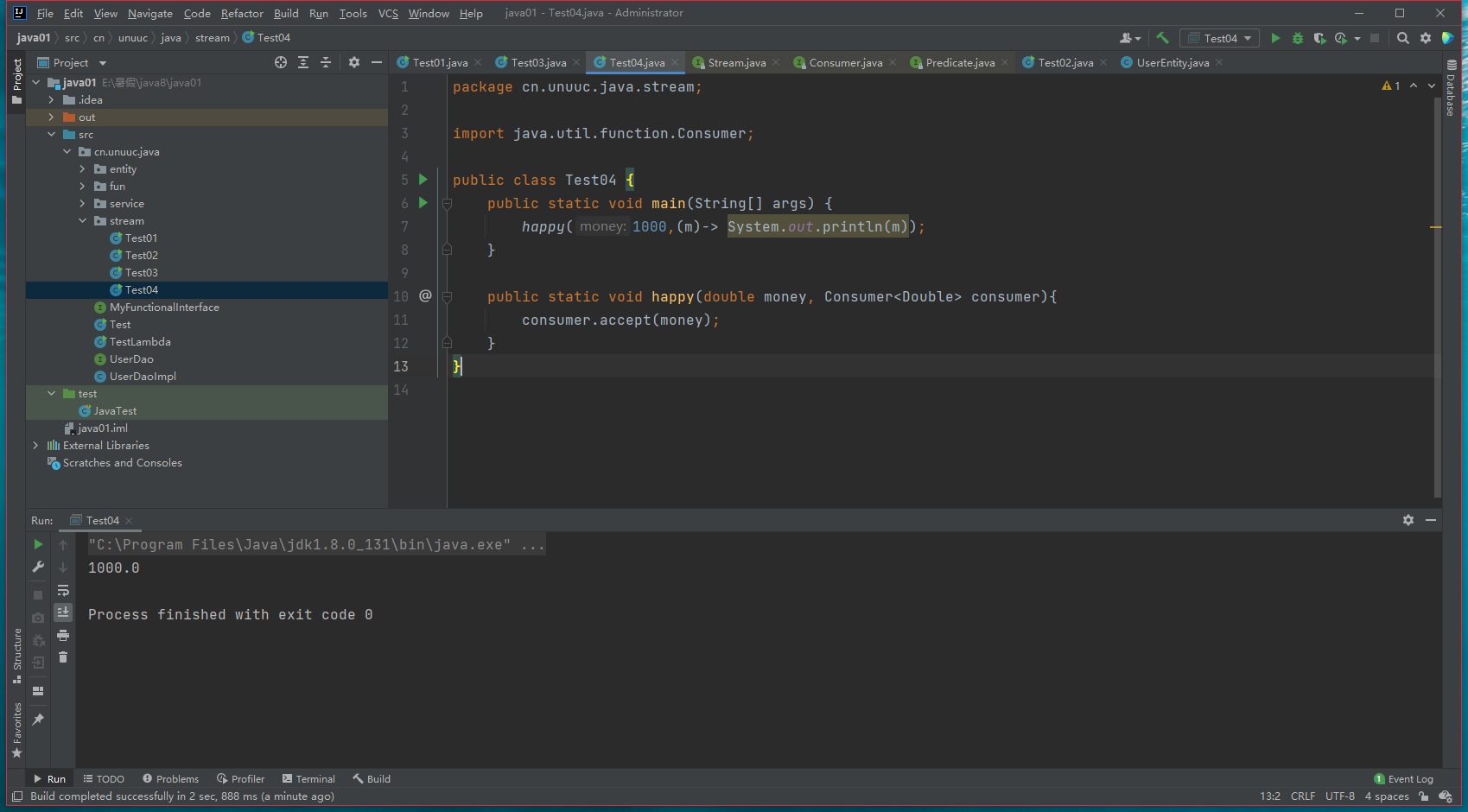
Task: Open the TODO tool window
Action: [x=104, y=779]
